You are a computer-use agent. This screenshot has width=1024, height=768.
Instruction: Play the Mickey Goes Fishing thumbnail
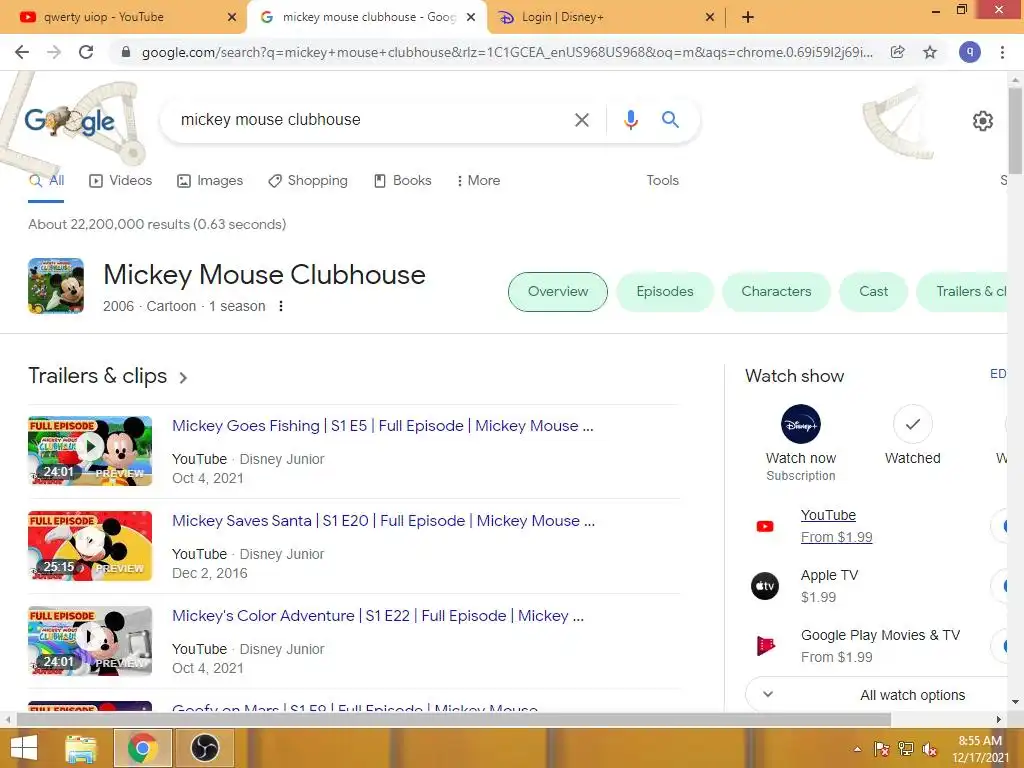pyautogui.click(x=90, y=451)
